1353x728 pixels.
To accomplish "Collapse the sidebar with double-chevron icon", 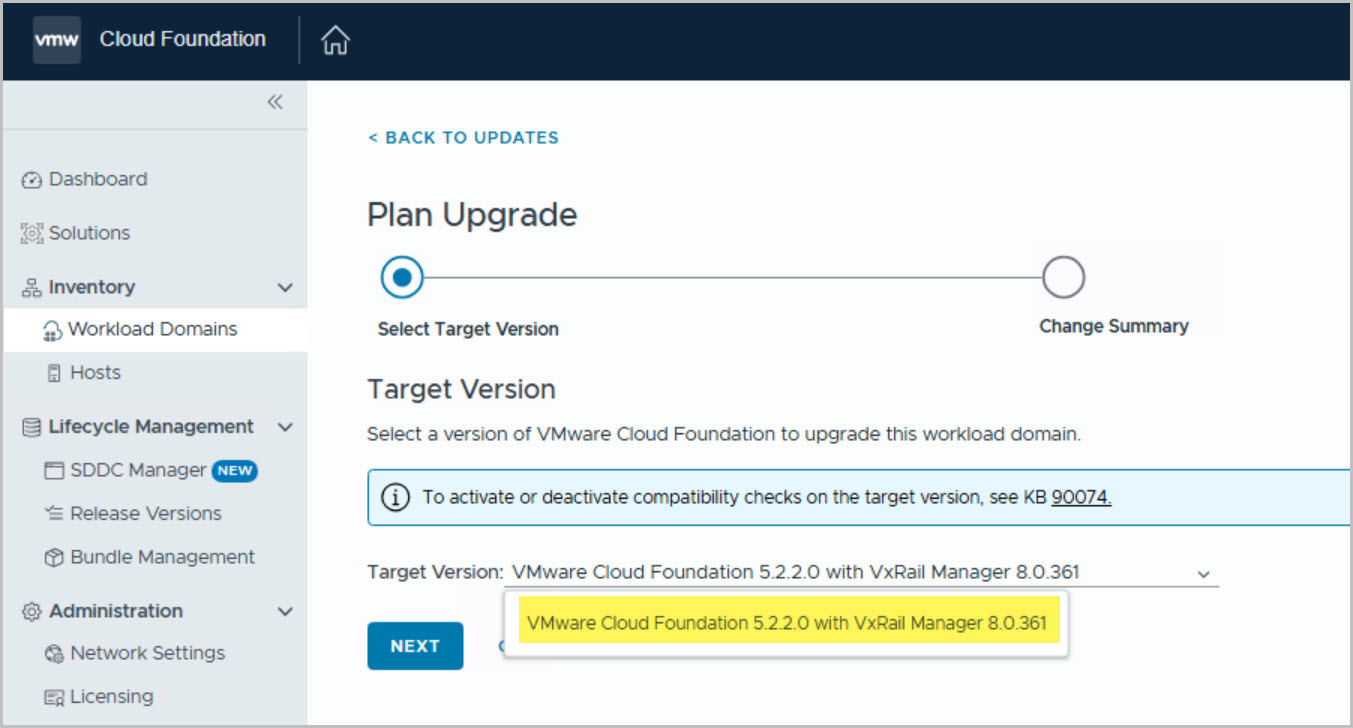I will (x=275, y=102).
